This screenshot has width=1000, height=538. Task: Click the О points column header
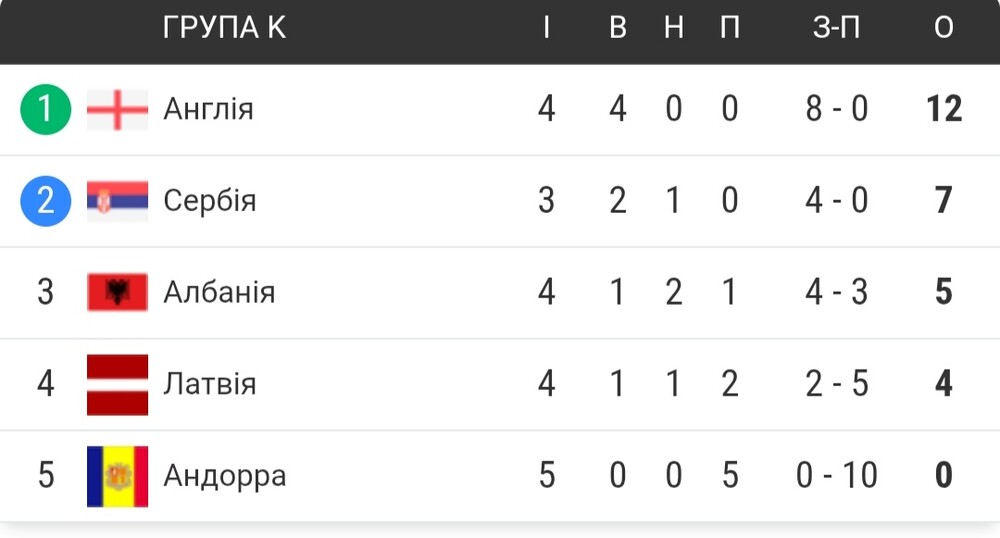[x=944, y=27]
